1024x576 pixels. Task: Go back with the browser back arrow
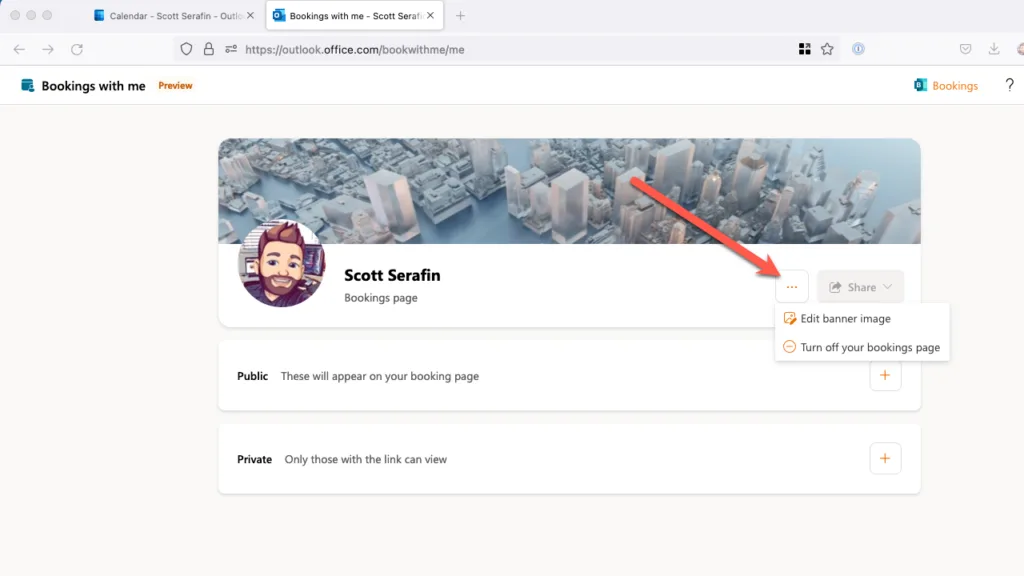[x=20, y=49]
